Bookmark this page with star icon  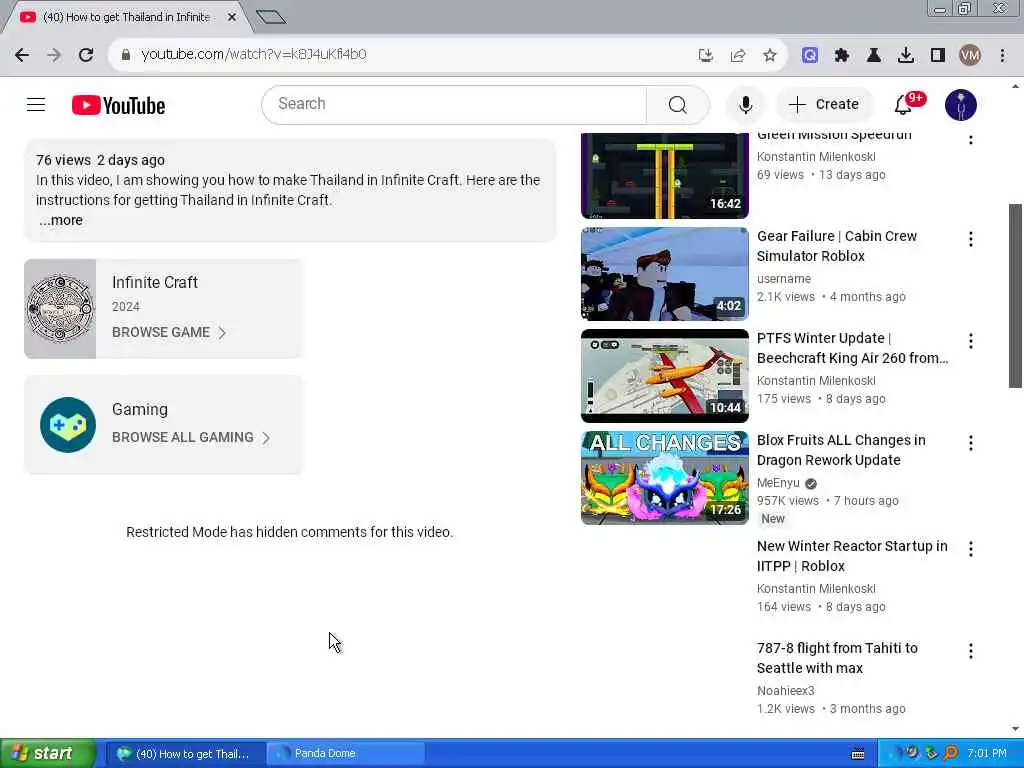click(770, 55)
